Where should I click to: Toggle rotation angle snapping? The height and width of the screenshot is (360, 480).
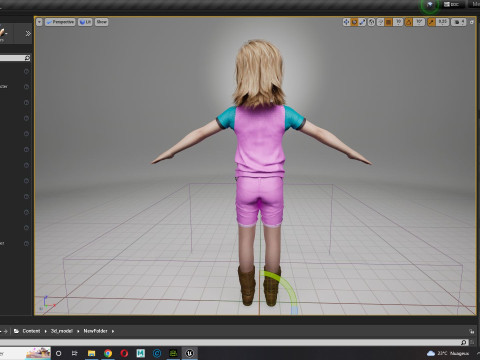click(x=409, y=22)
